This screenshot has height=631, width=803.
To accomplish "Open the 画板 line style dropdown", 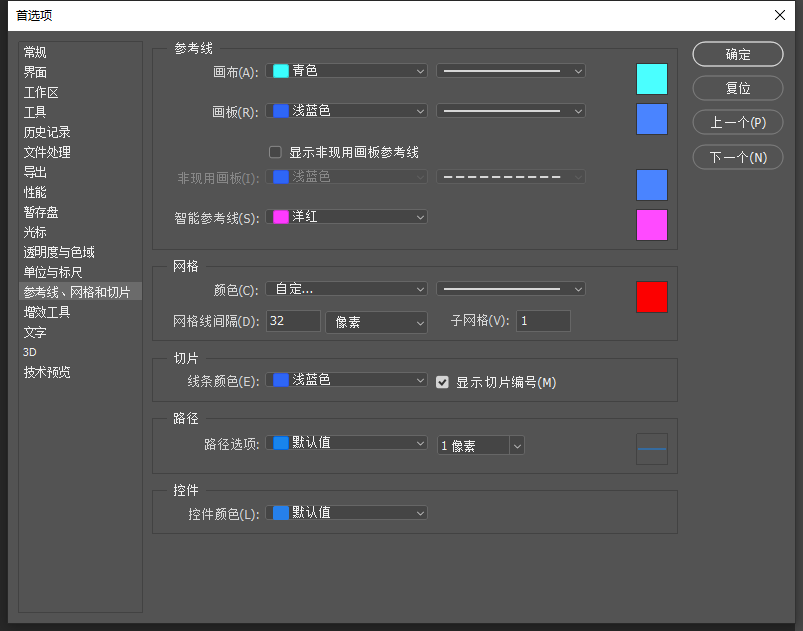I will 511,111.
